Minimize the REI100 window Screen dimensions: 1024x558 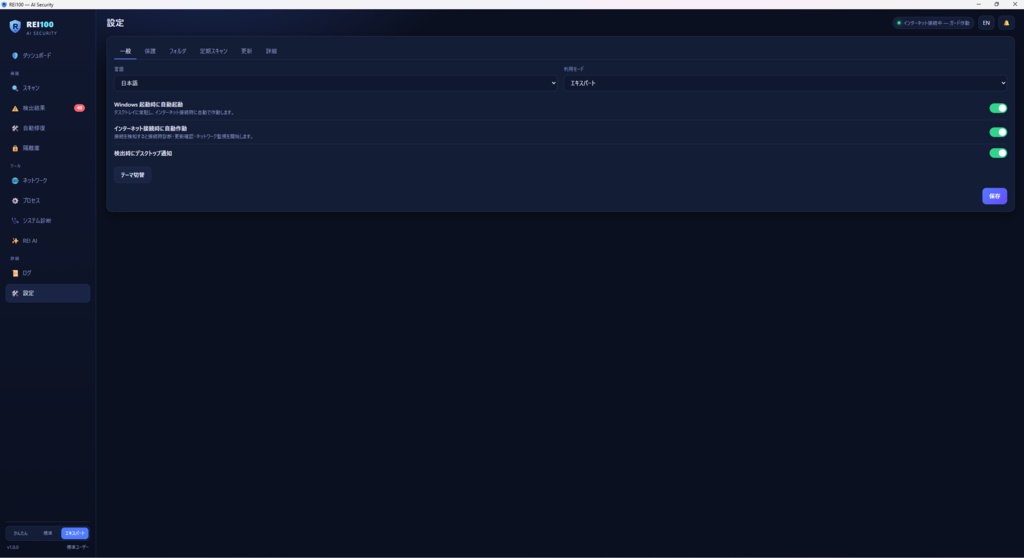[x=978, y=4]
